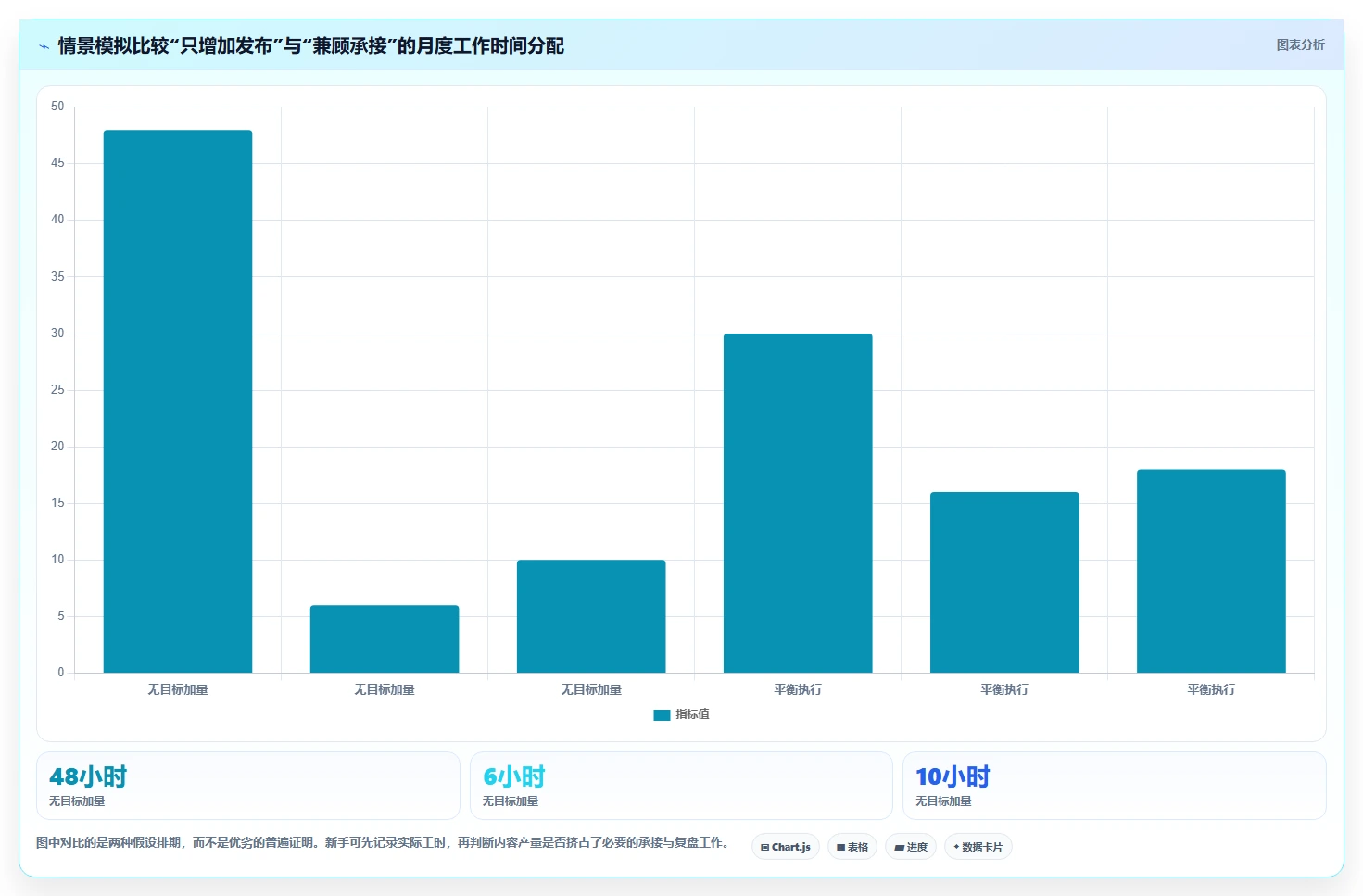The image size is (1363, 896).
Task: Click the y-axis label 40
Action: pyautogui.click(x=57, y=220)
